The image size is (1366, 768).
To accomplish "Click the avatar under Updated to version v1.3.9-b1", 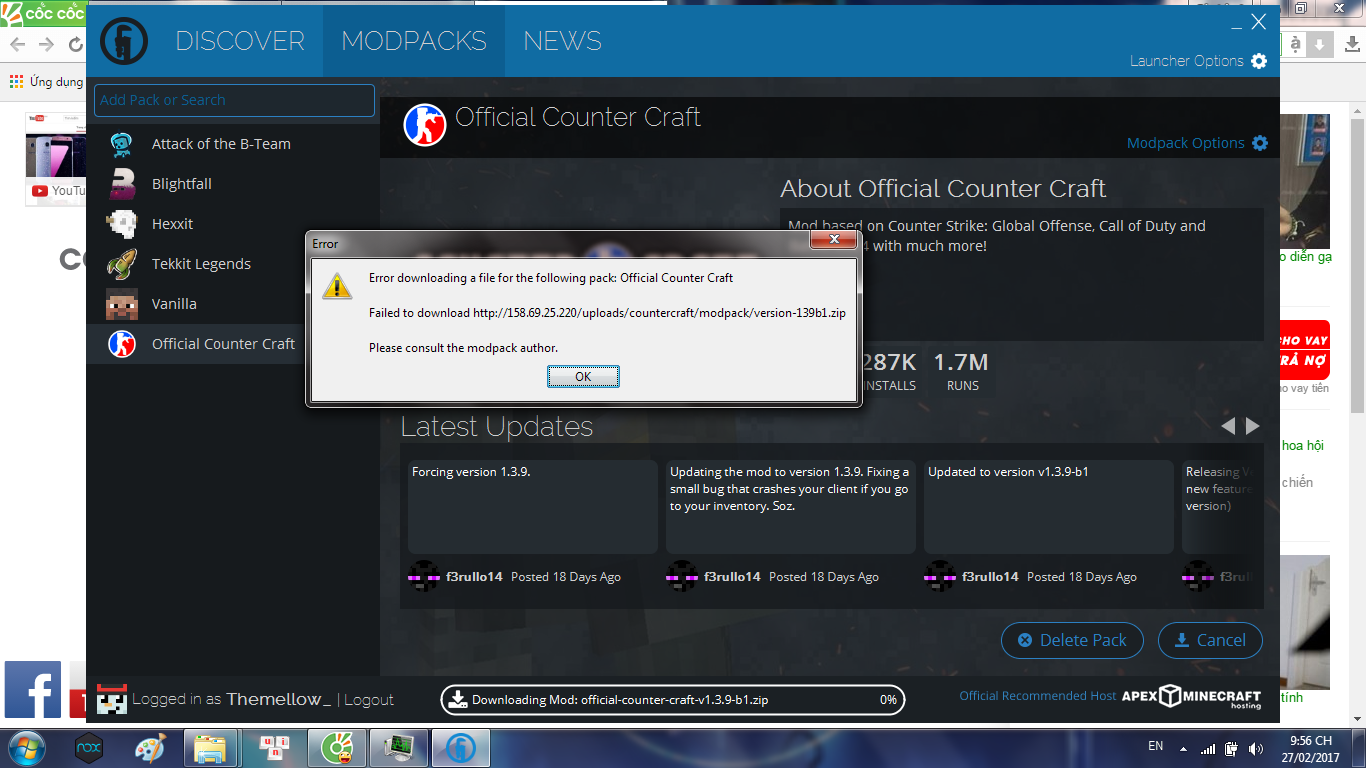I will click(940, 577).
